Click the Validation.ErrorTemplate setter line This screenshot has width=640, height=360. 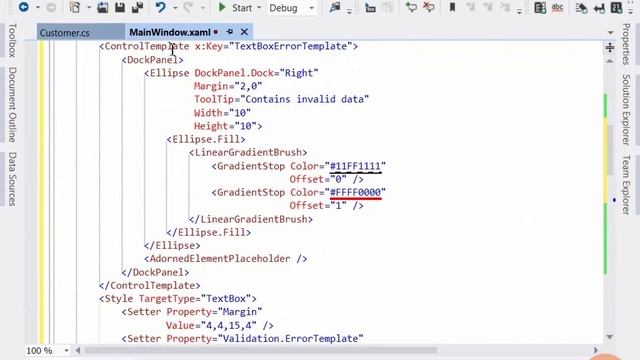click(242, 338)
